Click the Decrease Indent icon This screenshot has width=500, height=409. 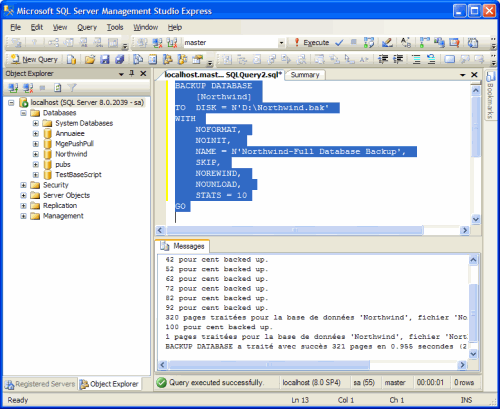point(383,60)
